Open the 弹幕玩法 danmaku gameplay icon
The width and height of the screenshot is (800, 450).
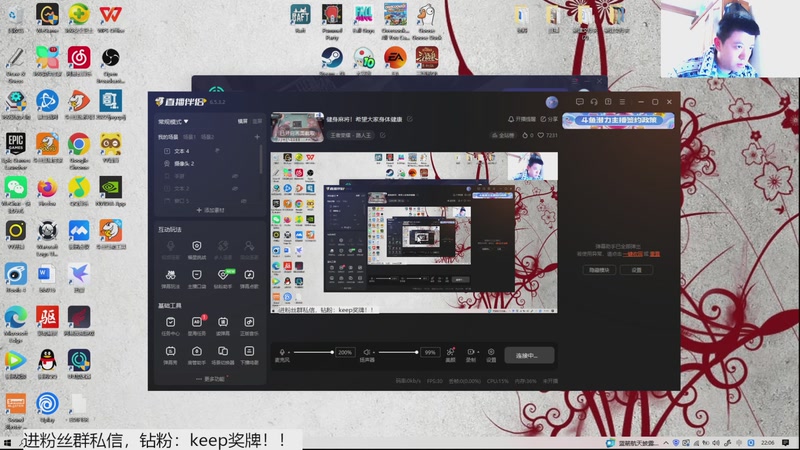[x=170, y=279]
